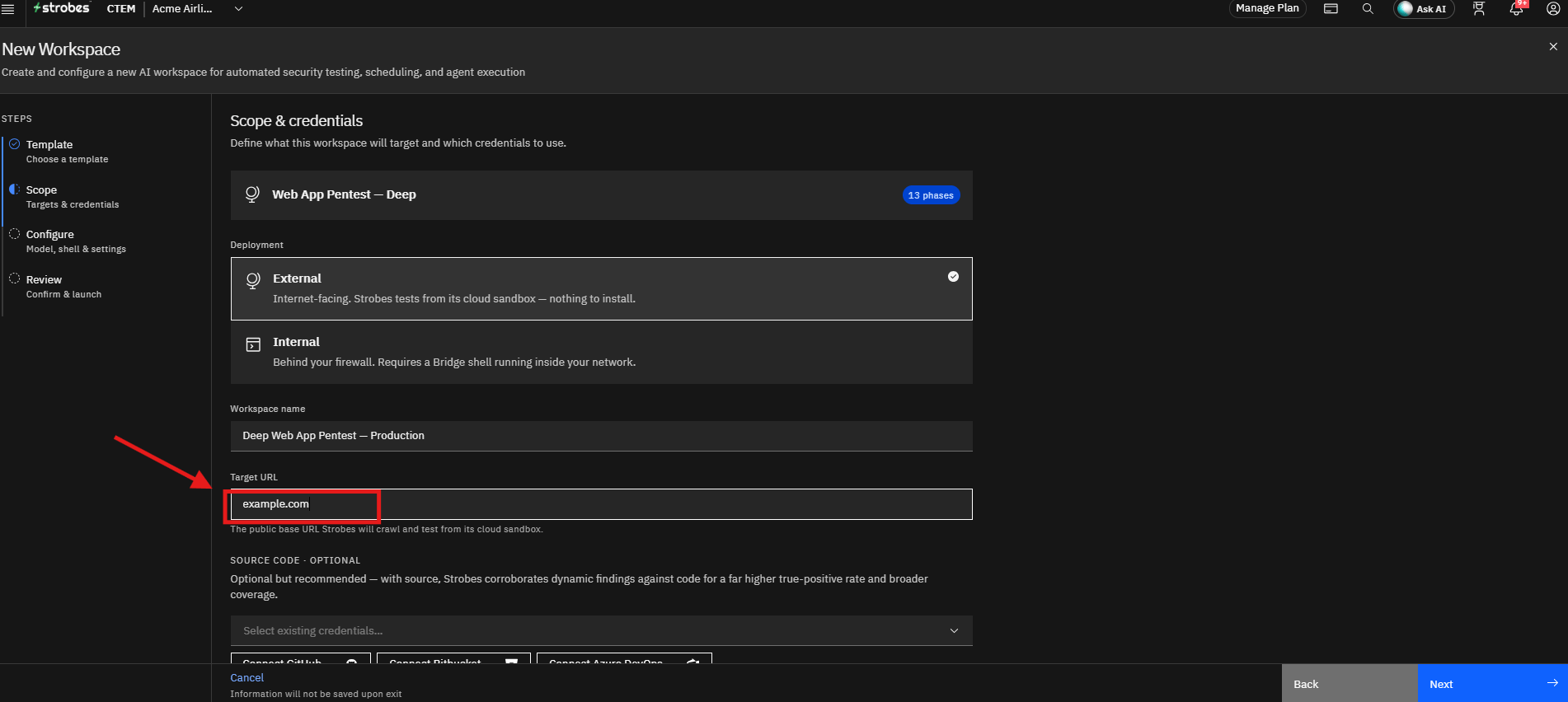Click the Configure step dashed circle icon
This screenshot has height=702, width=1568.
tap(14, 234)
